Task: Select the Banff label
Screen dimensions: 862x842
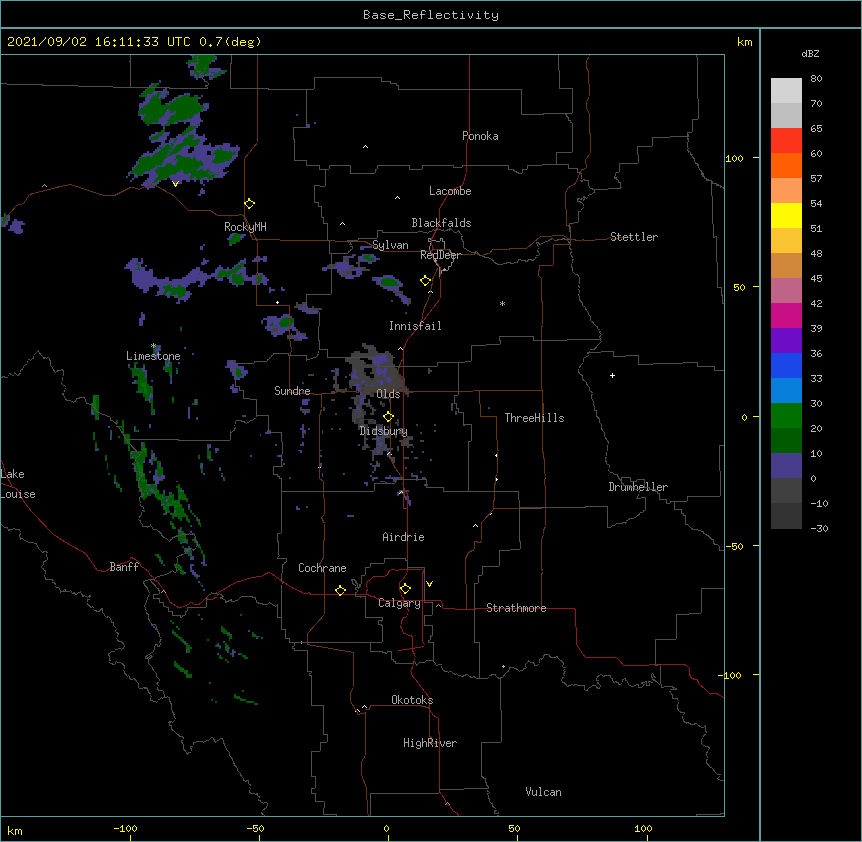Action: (124, 567)
